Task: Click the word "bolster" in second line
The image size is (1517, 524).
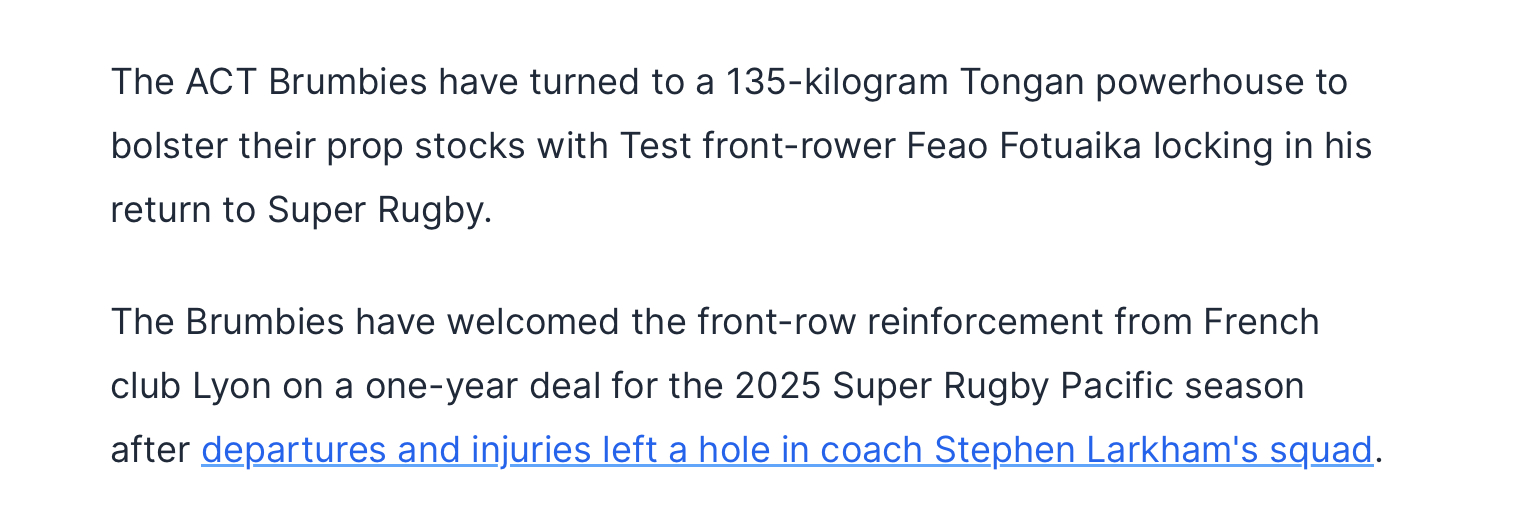Action: (168, 146)
